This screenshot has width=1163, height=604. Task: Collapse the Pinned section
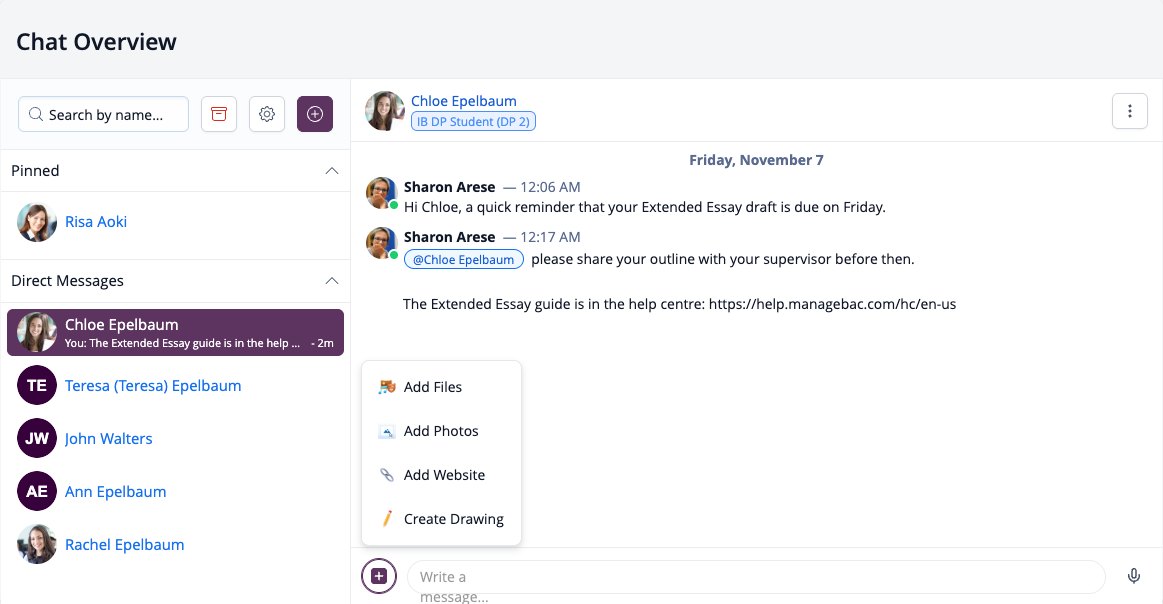click(332, 171)
